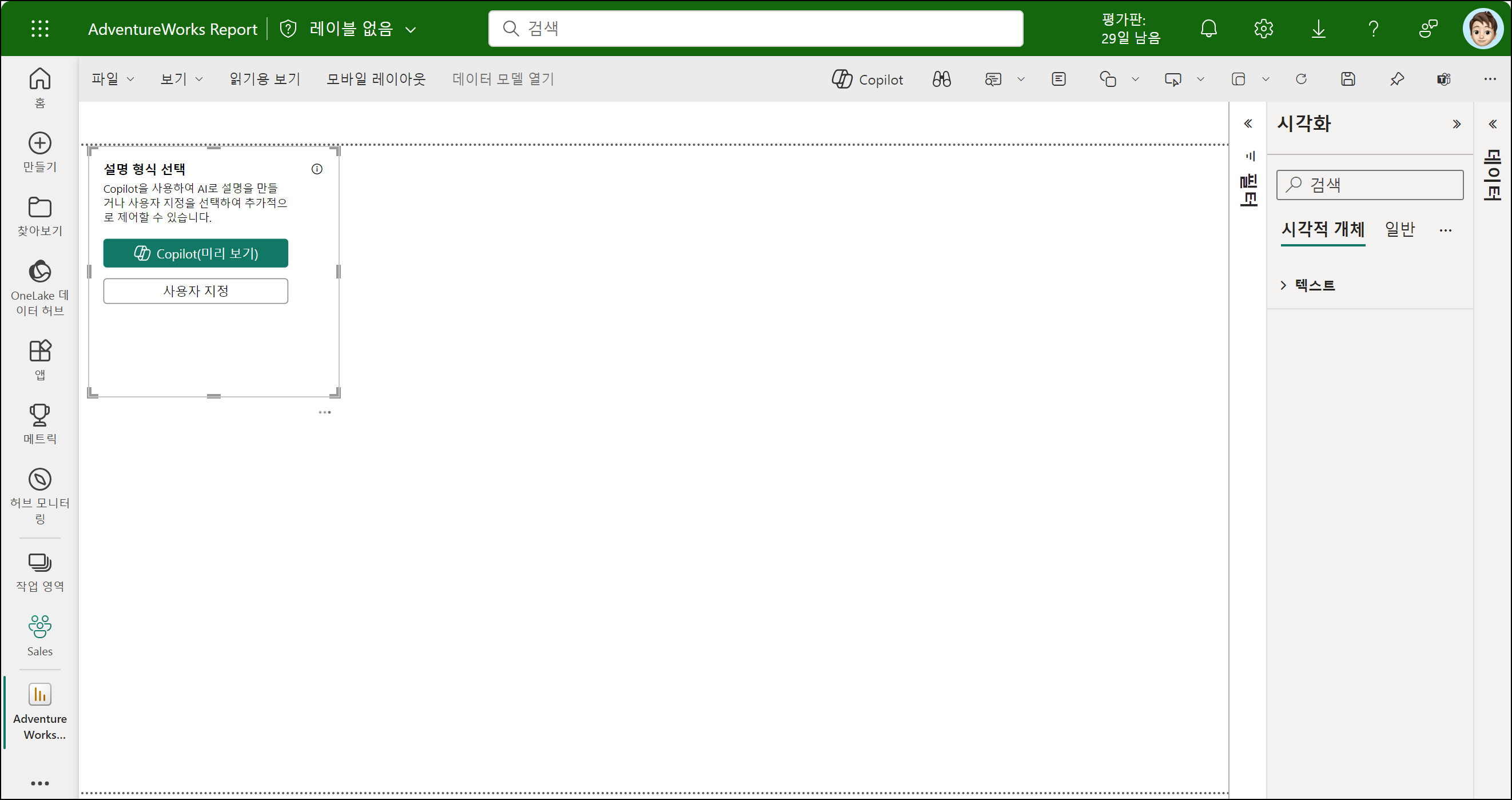The height and width of the screenshot is (800, 1512).
Task: Switch to the General tab
Action: (1399, 229)
